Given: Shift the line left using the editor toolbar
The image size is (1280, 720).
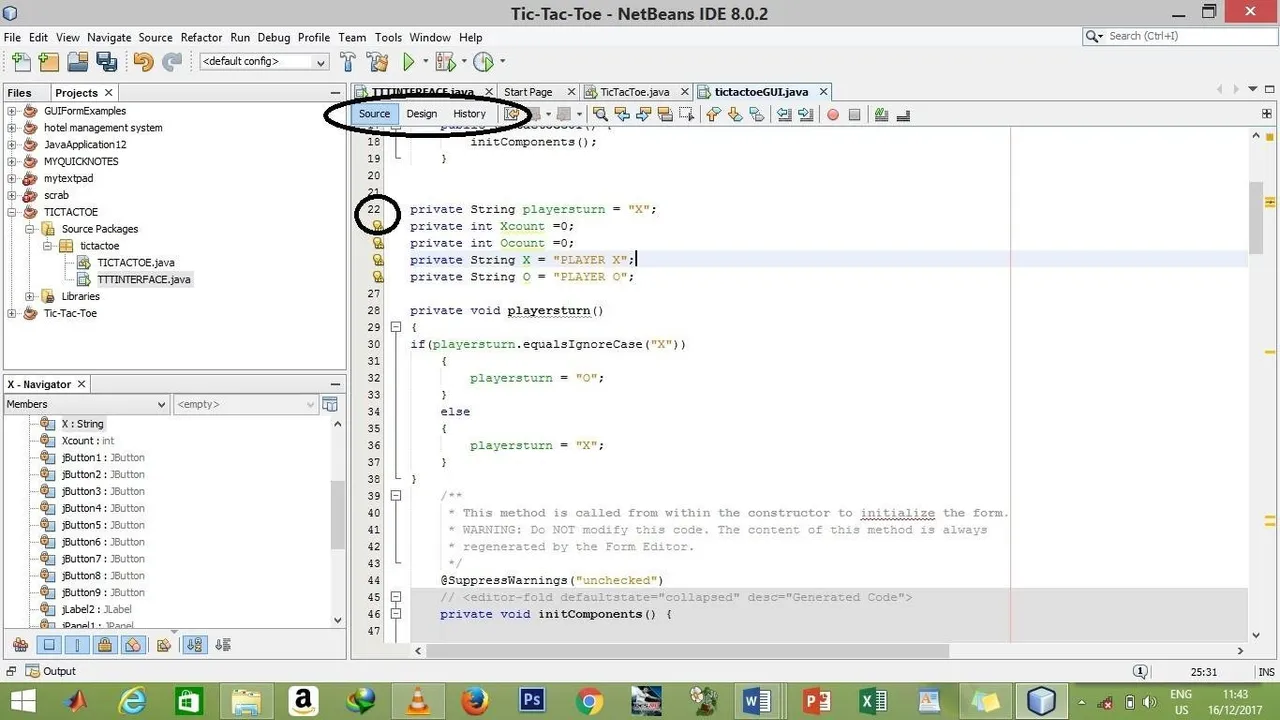Looking at the screenshot, I should pos(784,114).
